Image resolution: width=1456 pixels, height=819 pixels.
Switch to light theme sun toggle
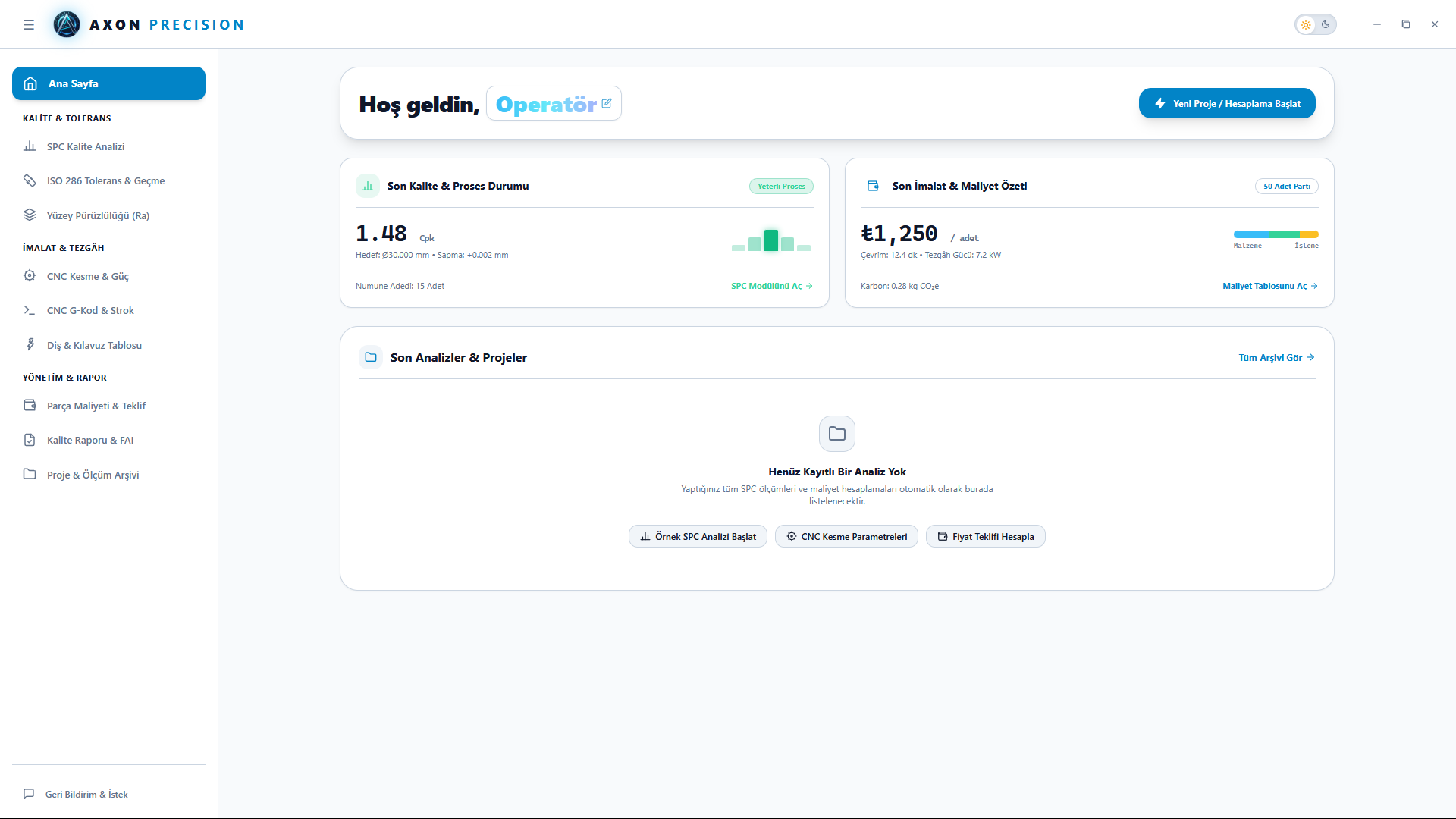[x=1306, y=24]
